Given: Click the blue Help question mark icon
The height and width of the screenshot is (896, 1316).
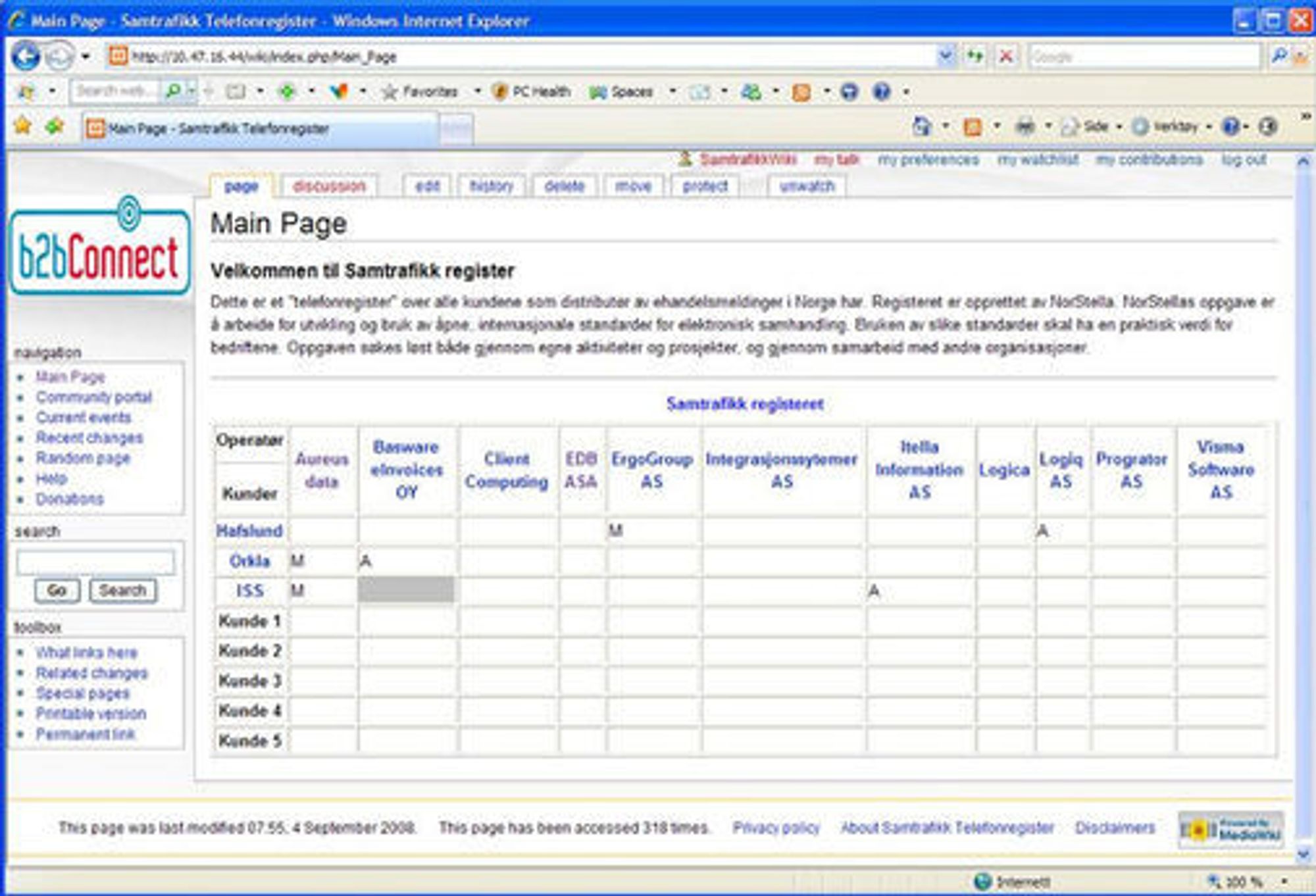Looking at the screenshot, I should [x=1230, y=126].
